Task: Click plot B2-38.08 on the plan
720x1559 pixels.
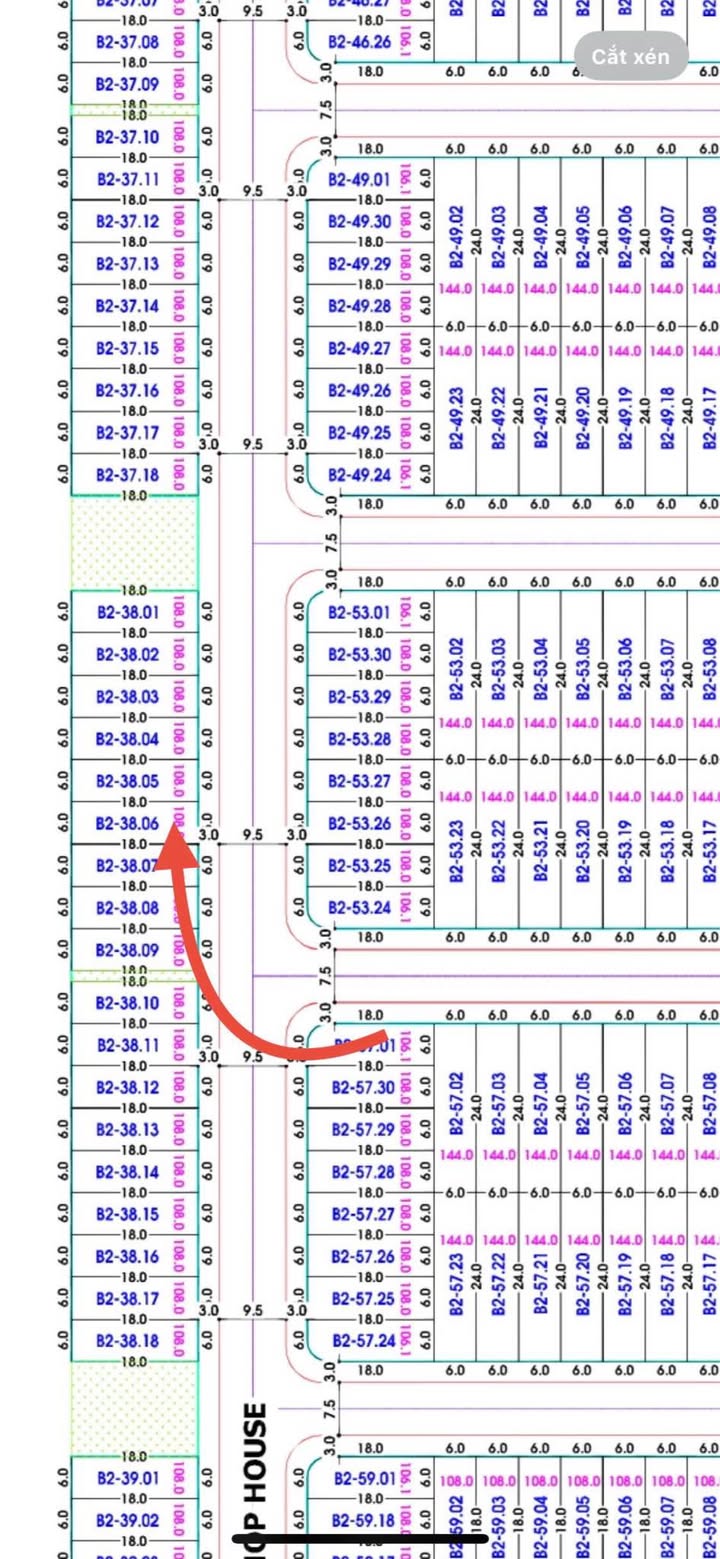Action: coord(127,908)
